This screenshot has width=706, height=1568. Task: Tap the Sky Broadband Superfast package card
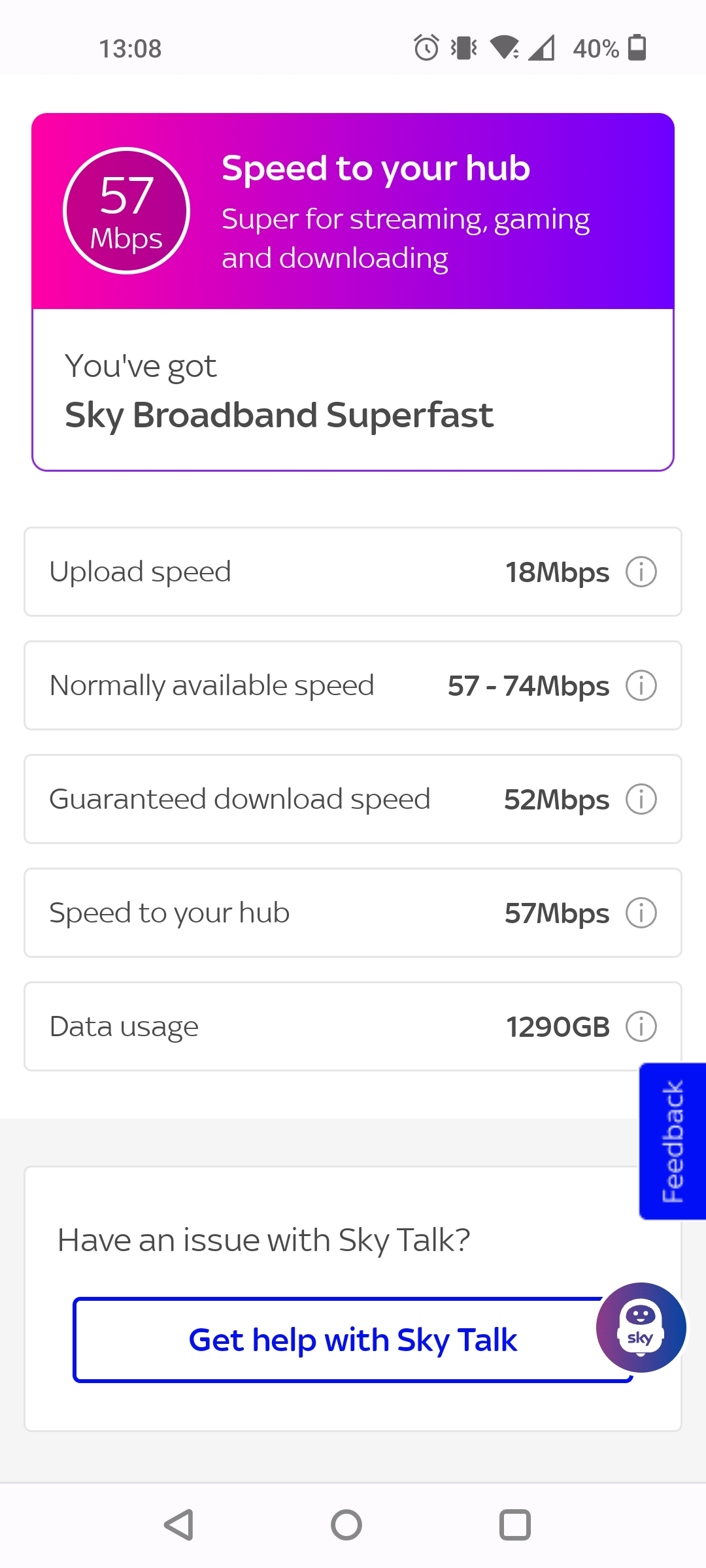(x=353, y=390)
